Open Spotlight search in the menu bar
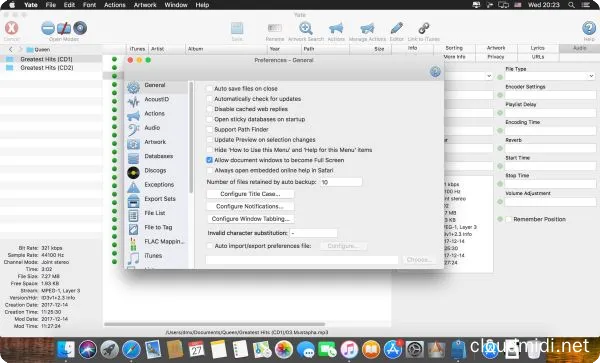The width and height of the screenshot is (600, 363). tap(571, 5)
